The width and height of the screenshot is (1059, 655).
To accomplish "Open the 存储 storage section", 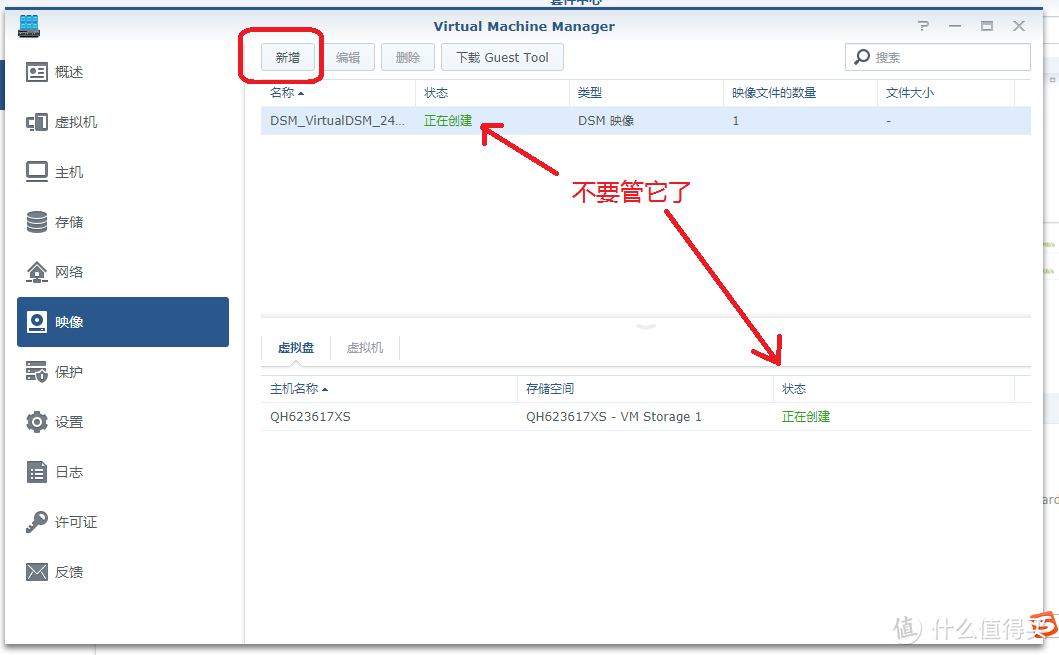I will click(x=122, y=222).
